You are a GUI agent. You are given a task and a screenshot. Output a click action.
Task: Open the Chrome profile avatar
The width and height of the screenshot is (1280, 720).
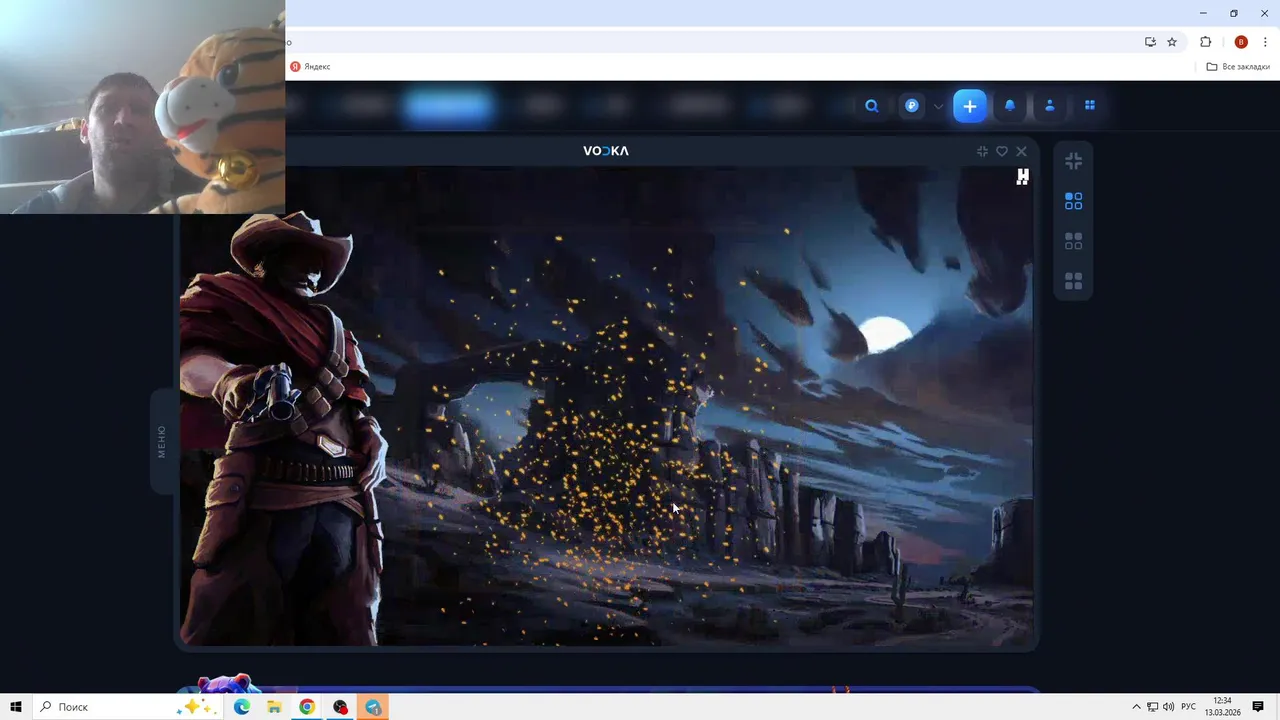(1241, 42)
